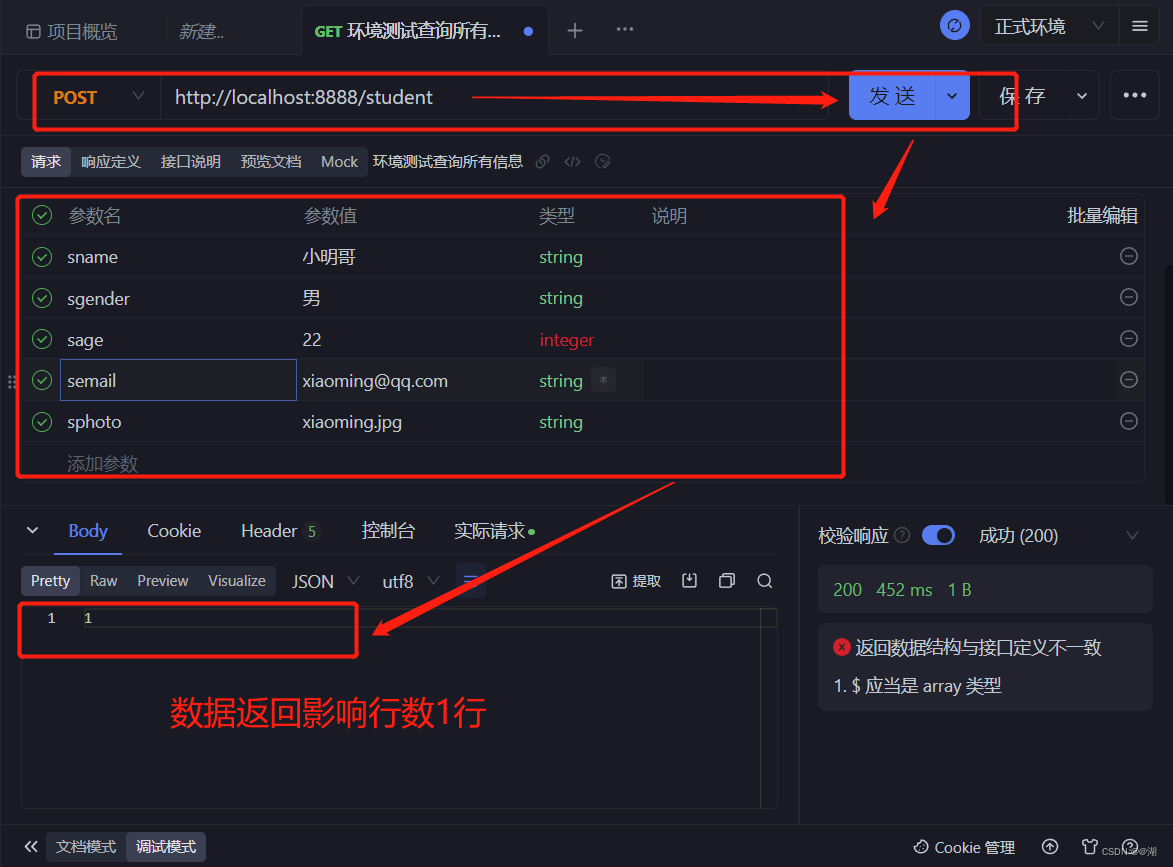Image resolution: width=1173 pixels, height=867 pixels.
Task: Open the Cookie response tab
Action: (x=174, y=530)
